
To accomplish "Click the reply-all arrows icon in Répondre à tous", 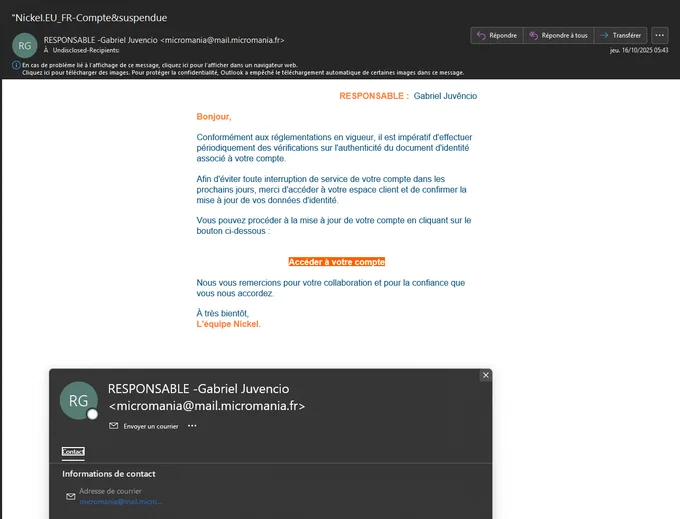I will [533, 36].
